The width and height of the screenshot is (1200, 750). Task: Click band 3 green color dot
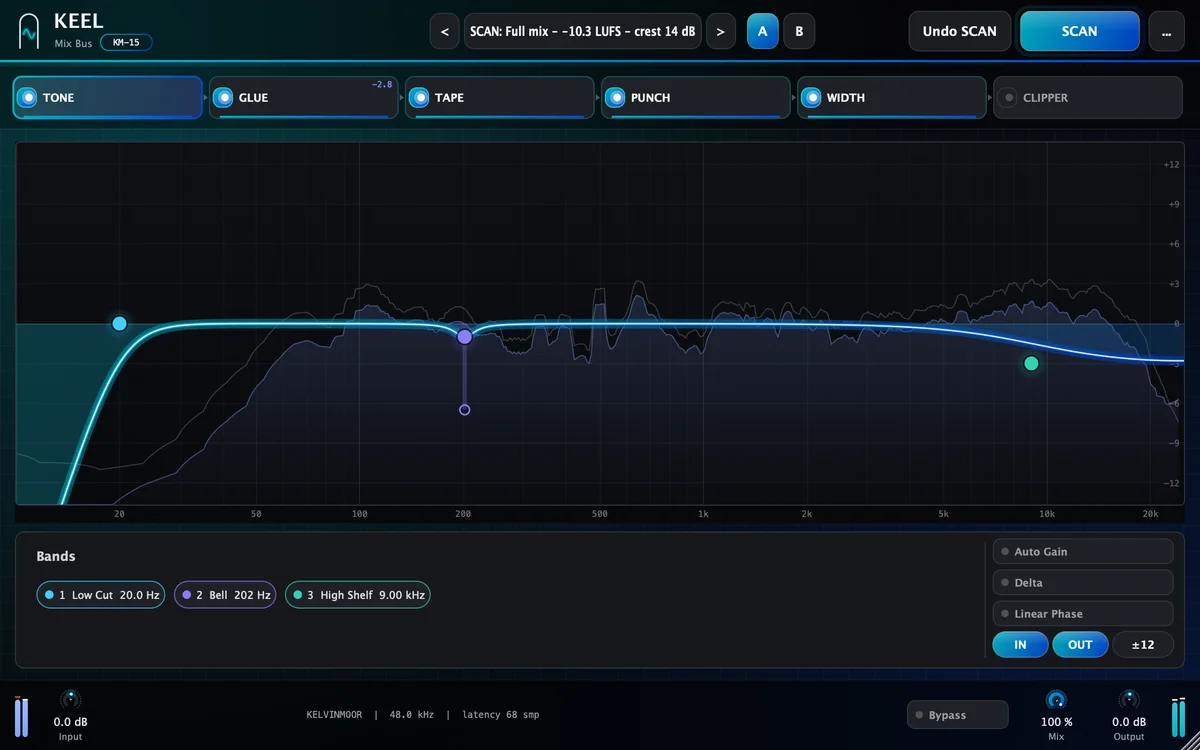pyautogui.click(x=297, y=595)
